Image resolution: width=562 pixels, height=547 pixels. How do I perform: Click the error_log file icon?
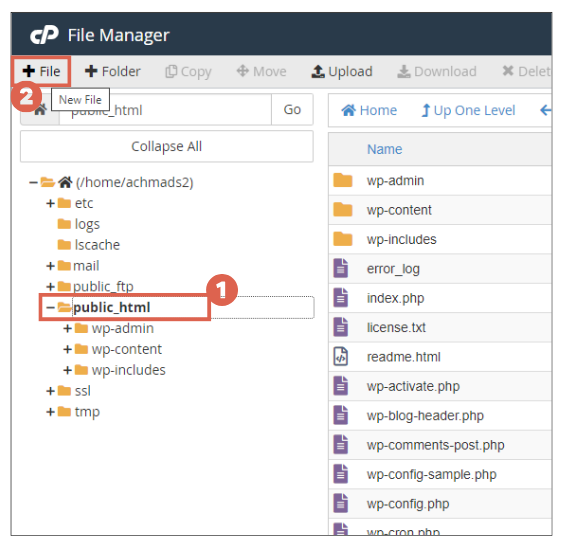(x=340, y=268)
